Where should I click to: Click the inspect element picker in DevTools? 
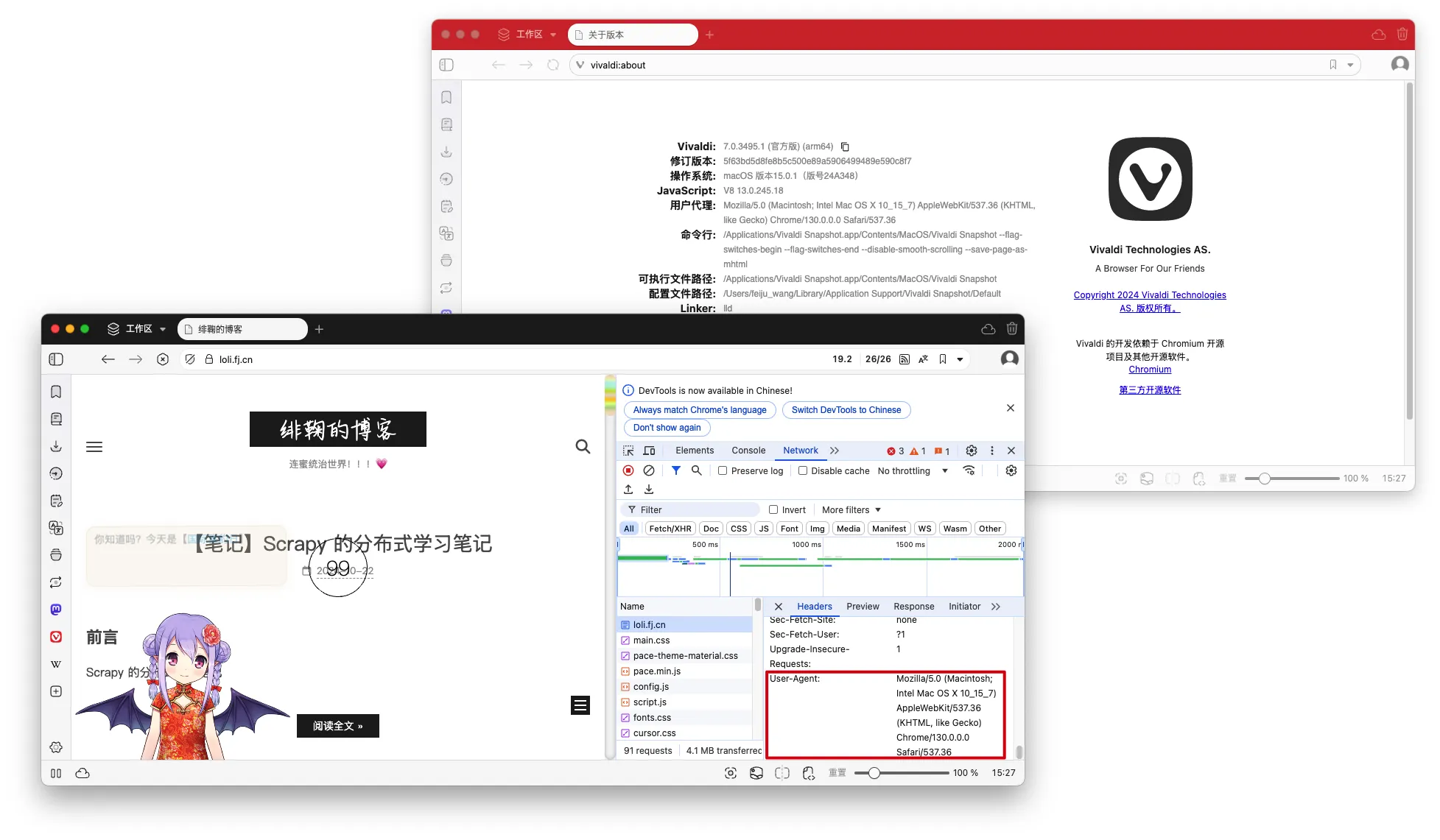(628, 451)
